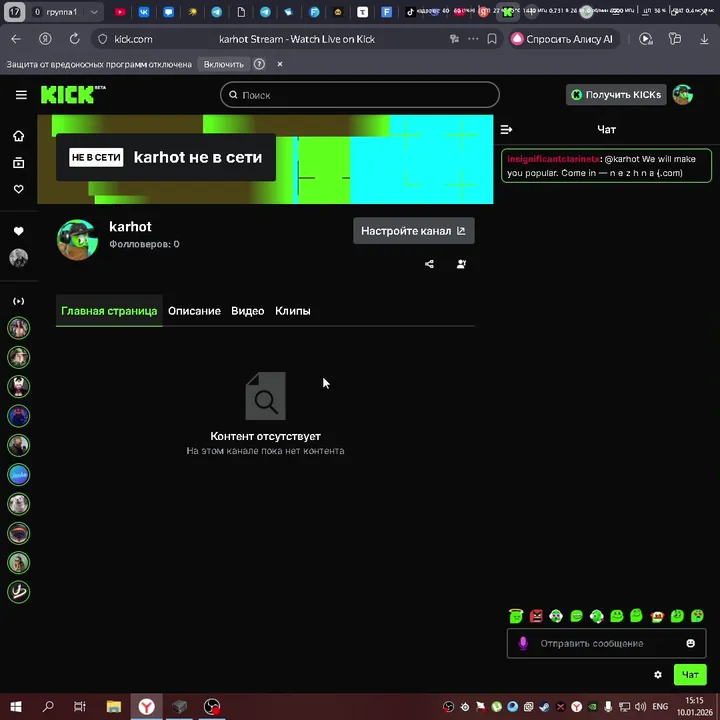Collapse the chat panel arrow icon
Image resolution: width=720 pixels, height=720 pixels.
tap(506, 130)
